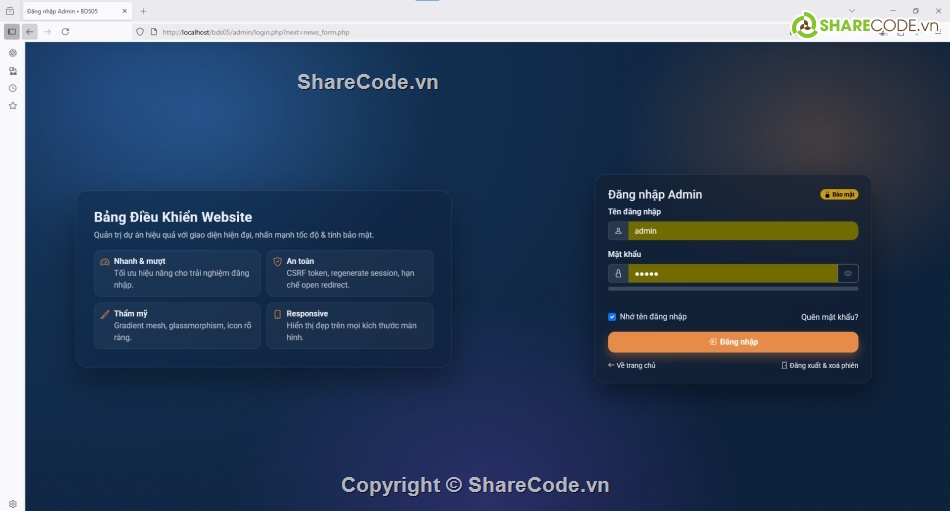Click the browser forward arrow

pos(47,32)
